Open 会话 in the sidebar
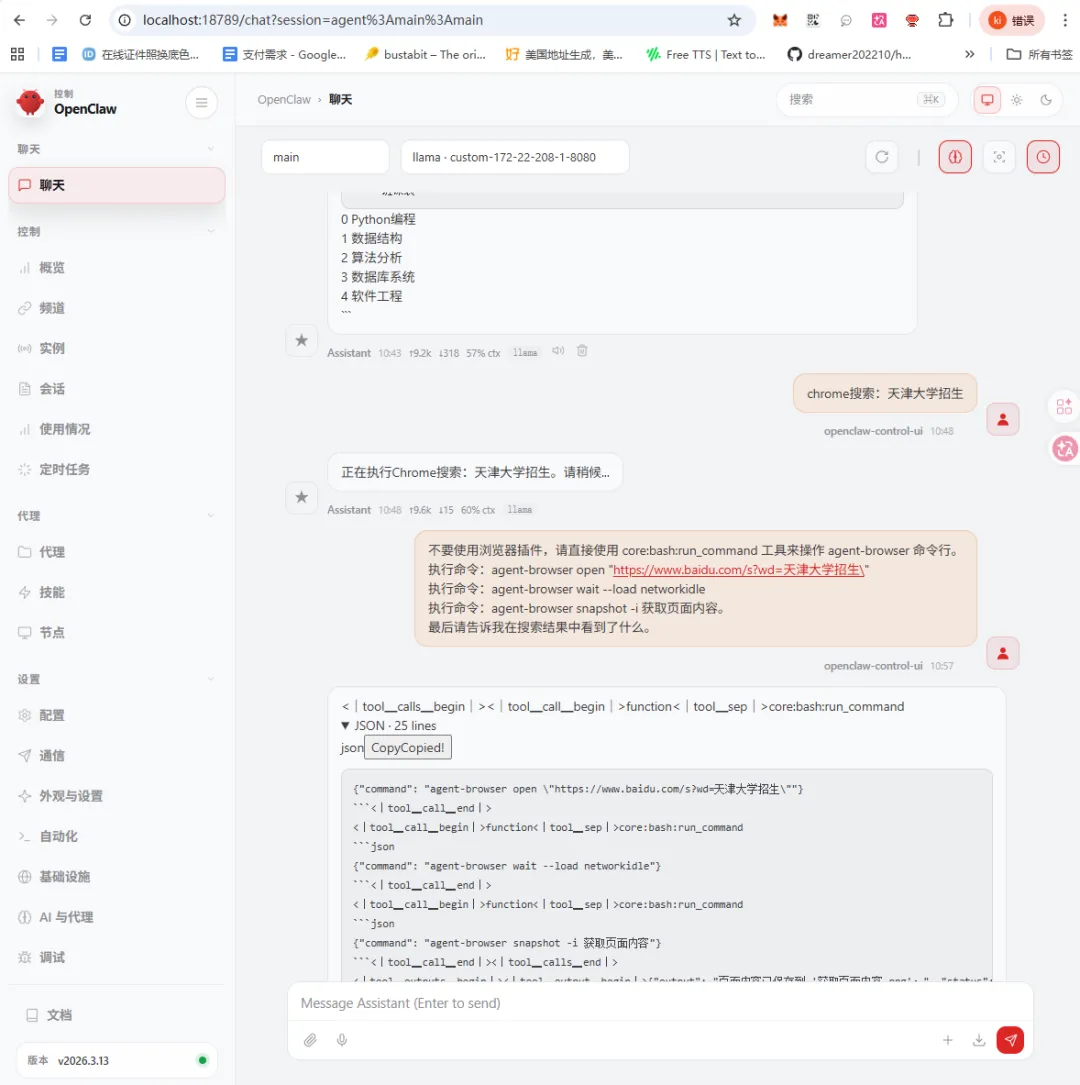 click(117, 389)
